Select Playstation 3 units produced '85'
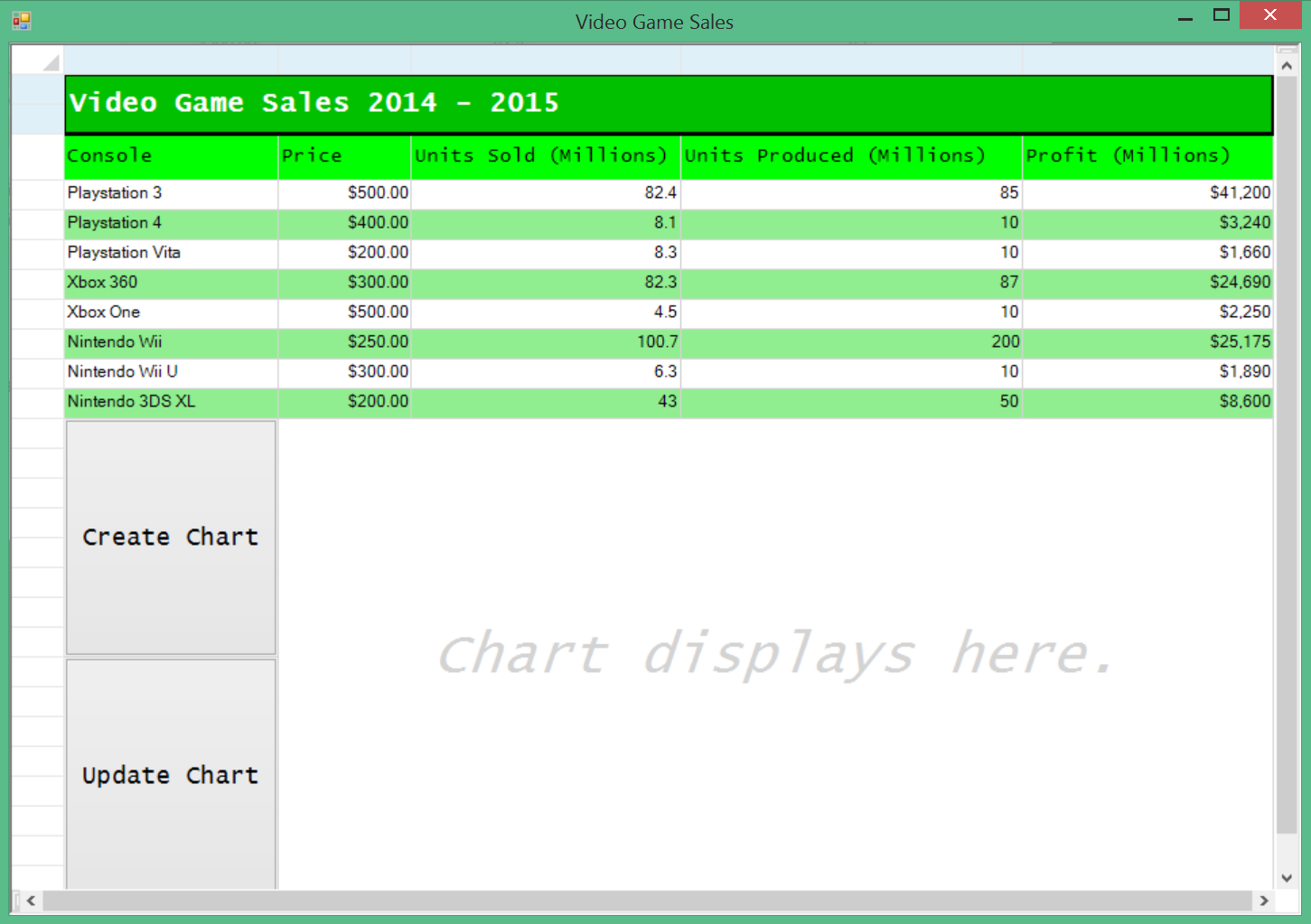The width and height of the screenshot is (1311, 924). [851, 193]
